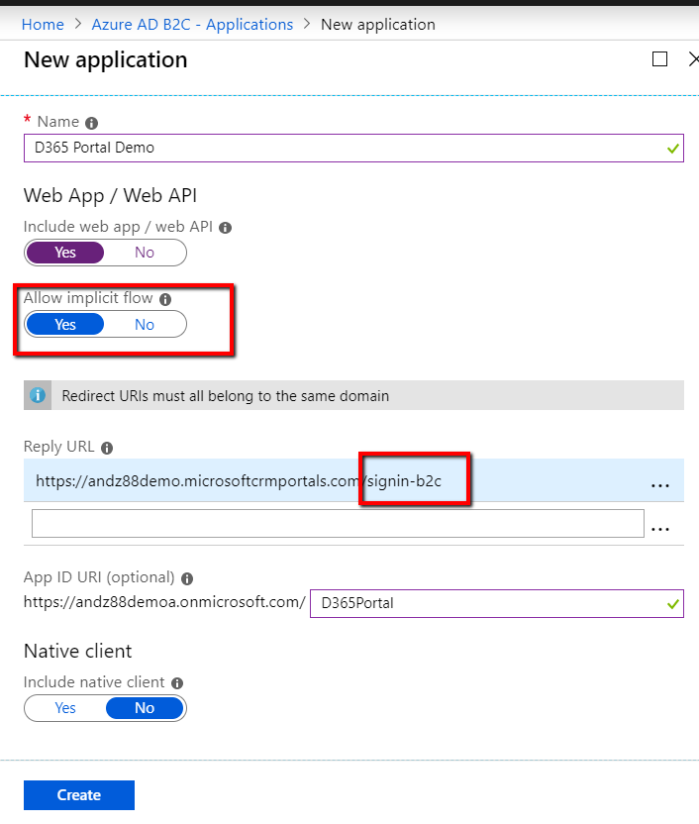
Task: Click the blue info icon in redirect URIs banner
Action: [x=39, y=396]
